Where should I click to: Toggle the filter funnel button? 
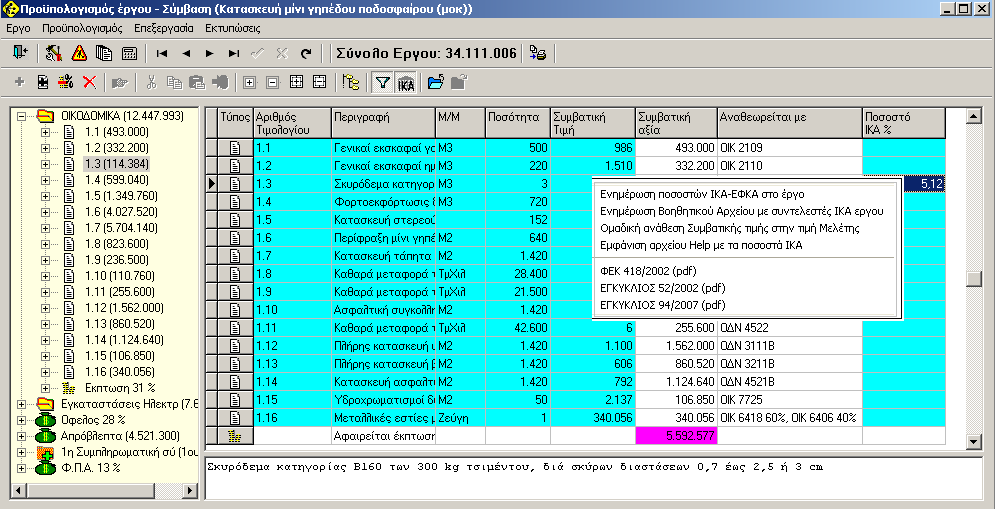(x=382, y=83)
